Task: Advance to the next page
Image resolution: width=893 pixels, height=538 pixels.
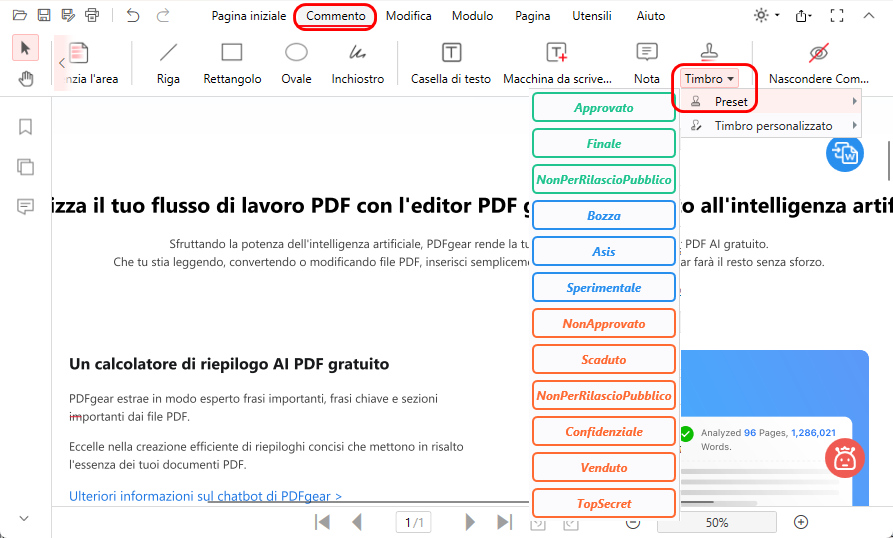Action: 470,522
